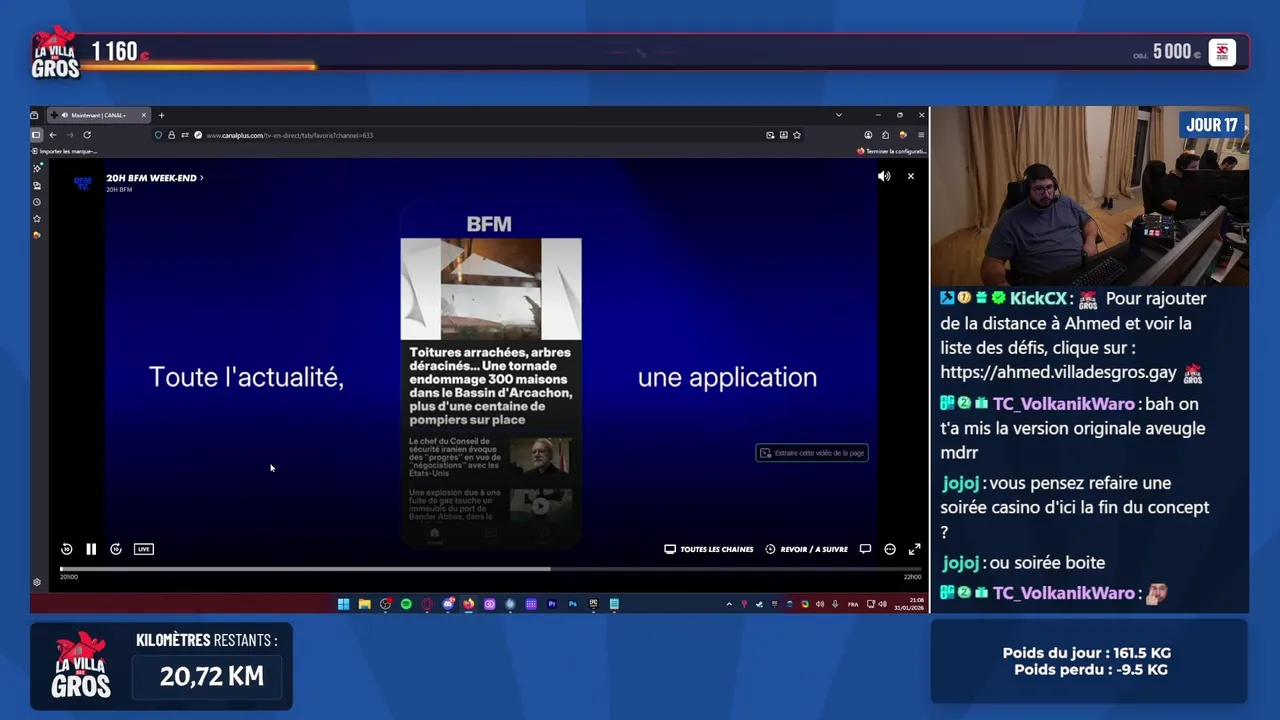Click the 20h00 start time label
1280x720 pixels.
69,577
